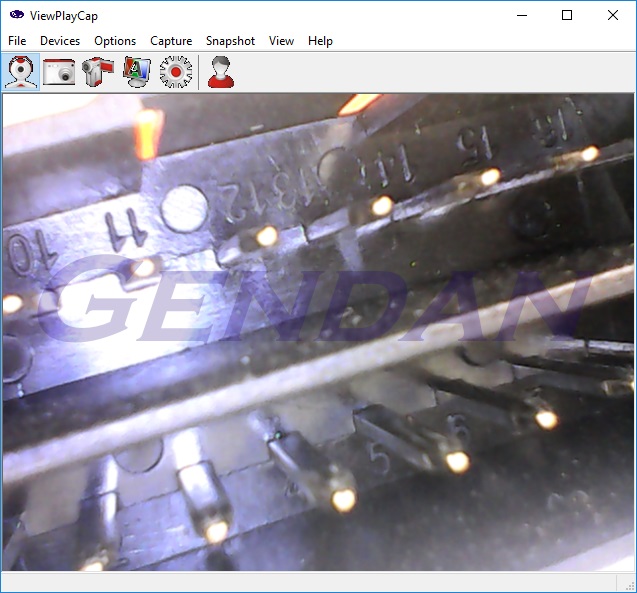Click the live video preview with GENDAN watermark

click(318, 330)
